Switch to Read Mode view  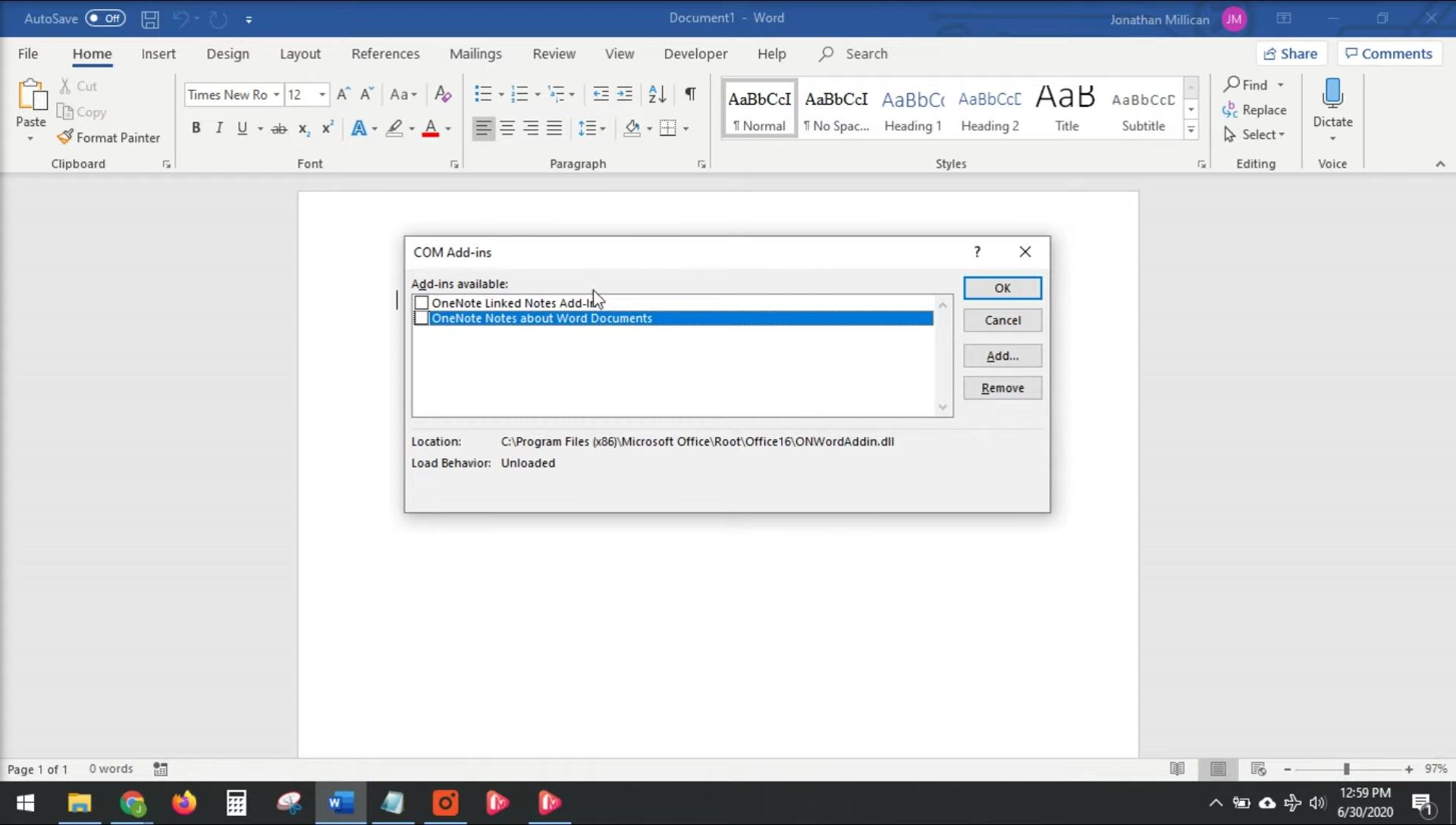(1177, 769)
